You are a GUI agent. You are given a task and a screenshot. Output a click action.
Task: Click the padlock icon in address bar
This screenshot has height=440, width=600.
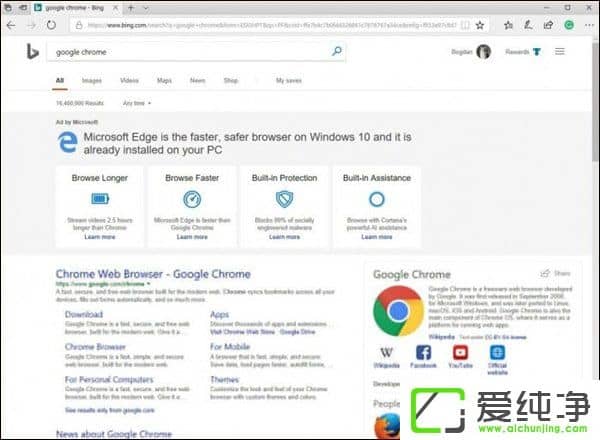(79, 25)
